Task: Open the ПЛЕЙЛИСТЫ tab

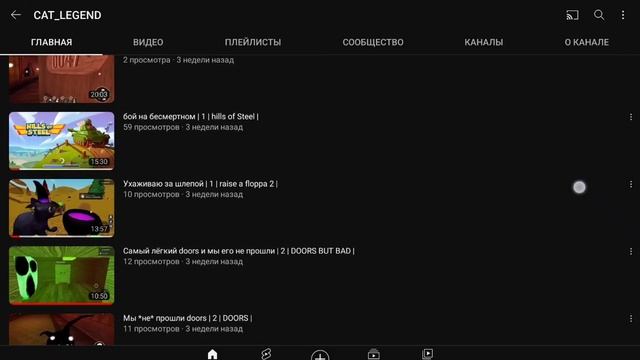Action: [x=253, y=42]
